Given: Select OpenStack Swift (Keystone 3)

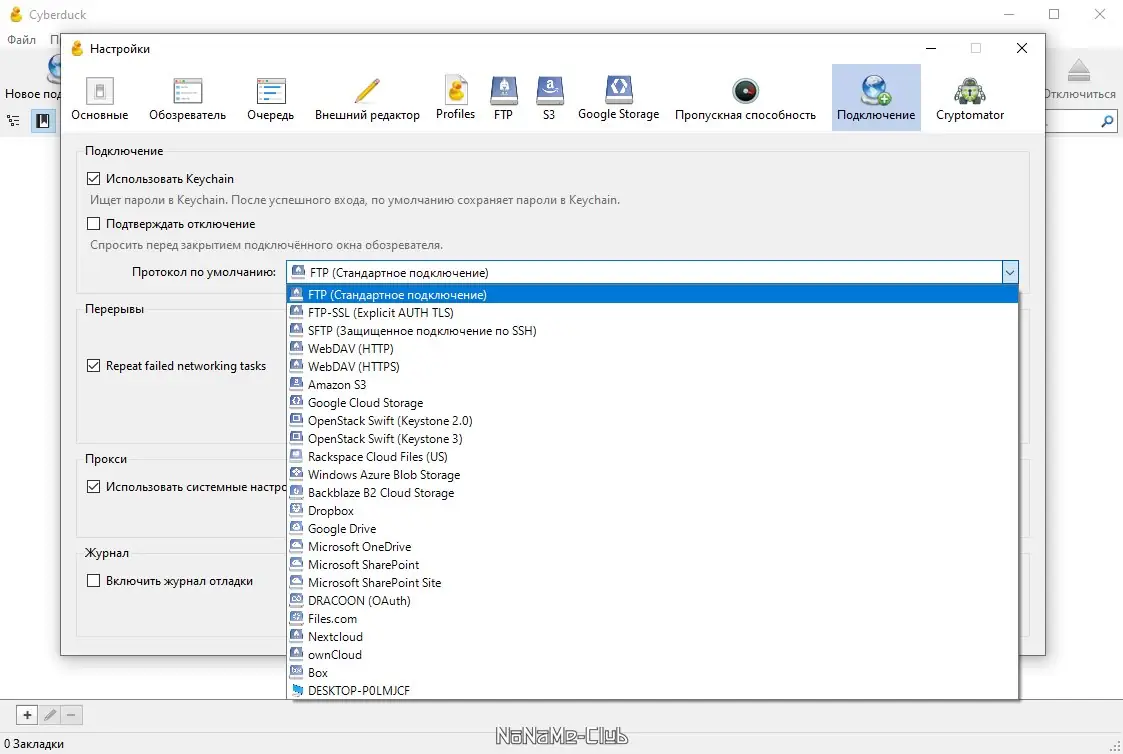Looking at the screenshot, I should 652,438.
